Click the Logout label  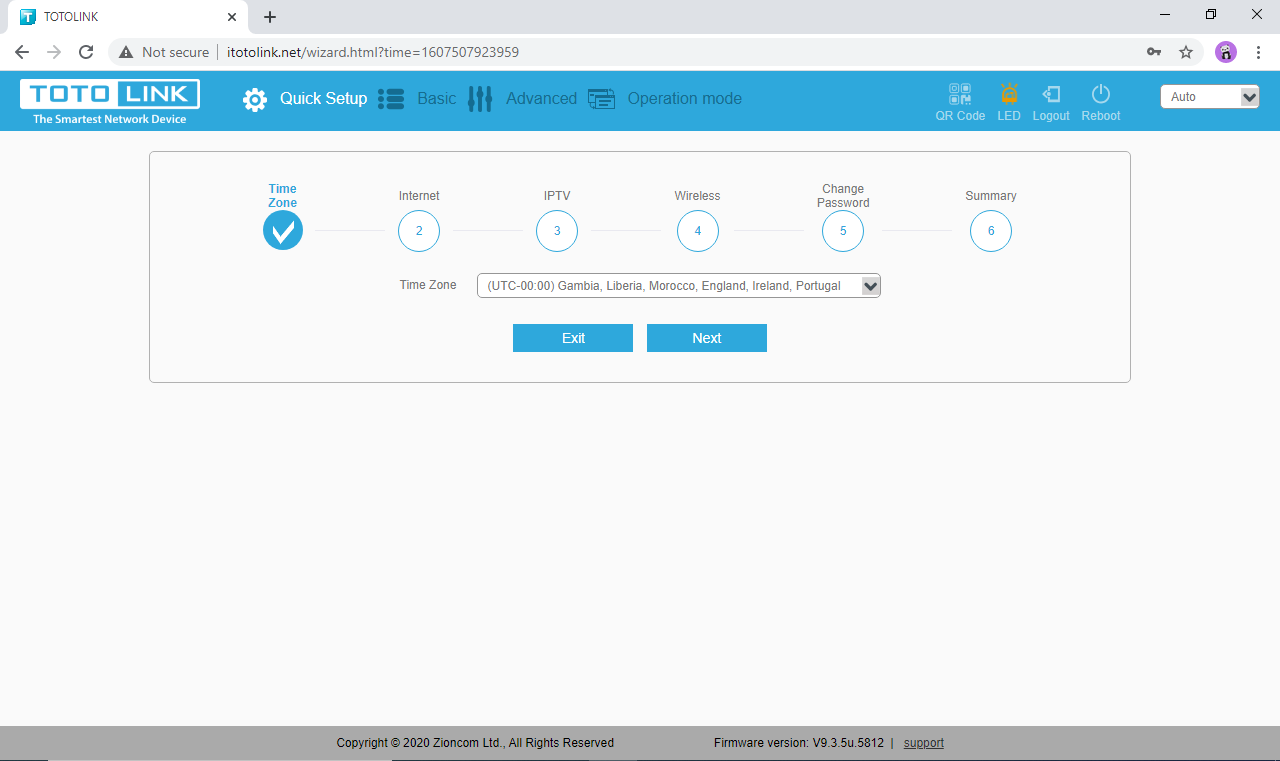pyautogui.click(x=1051, y=116)
